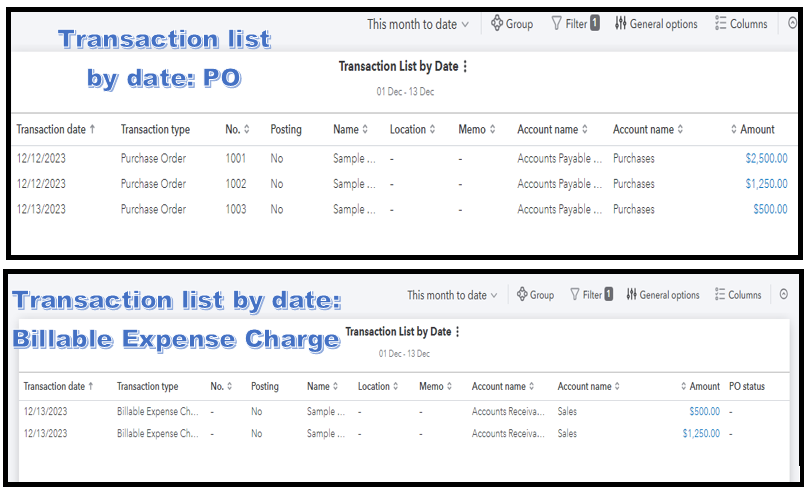Click the $1,250.00 billable expense charge amount
Viewport: 810px width, 492px height.
pos(700,434)
